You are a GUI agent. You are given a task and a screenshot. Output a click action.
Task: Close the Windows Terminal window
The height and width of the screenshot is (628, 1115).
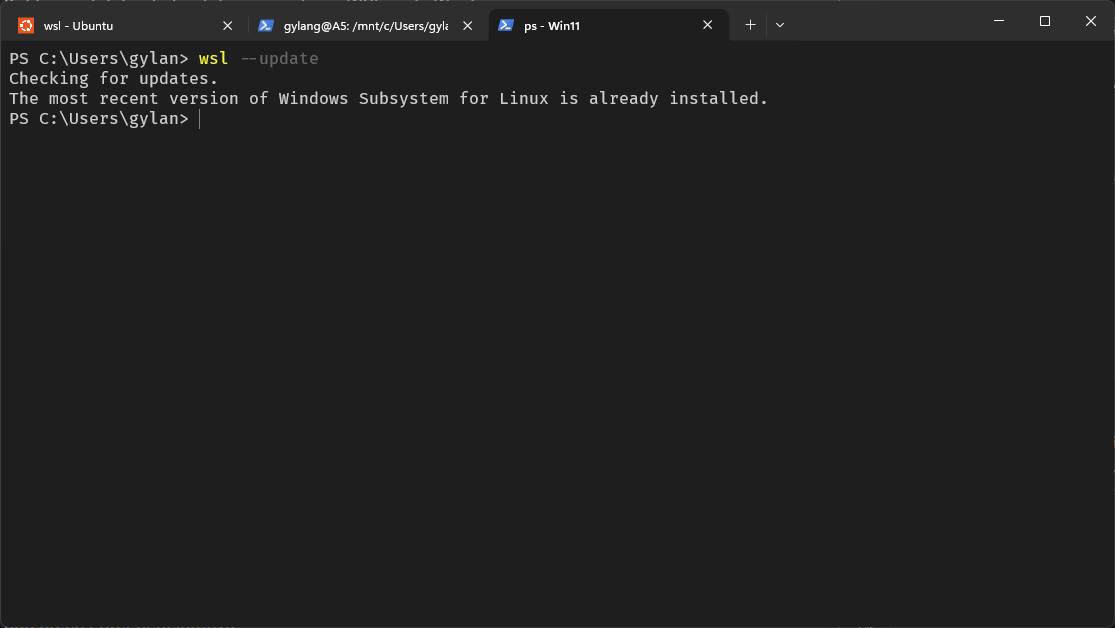1090,21
